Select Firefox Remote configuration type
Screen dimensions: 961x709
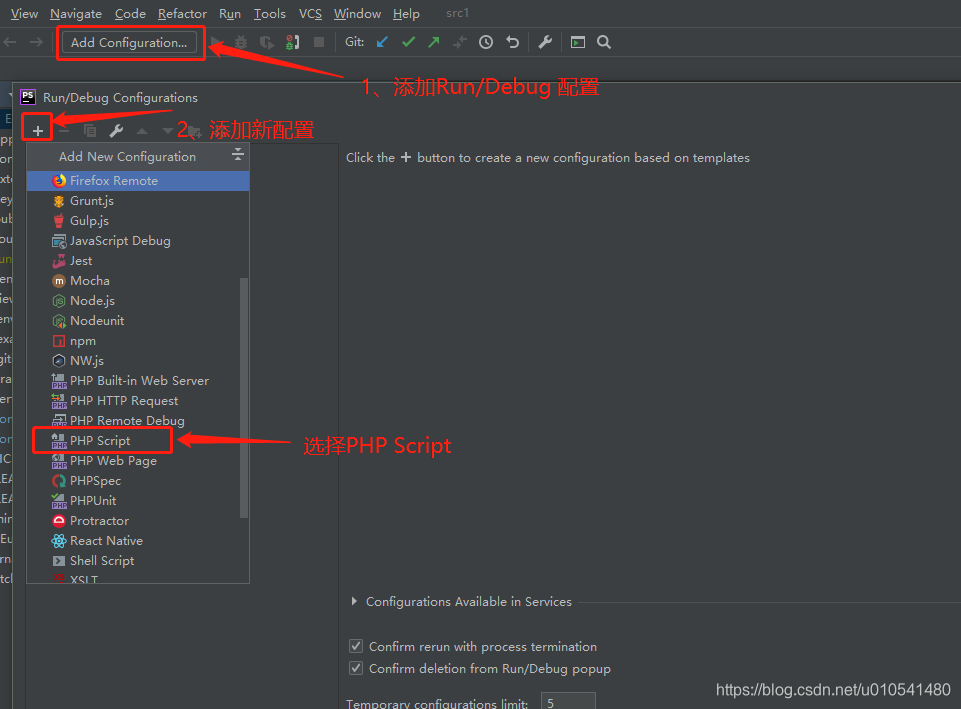coord(138,181)
